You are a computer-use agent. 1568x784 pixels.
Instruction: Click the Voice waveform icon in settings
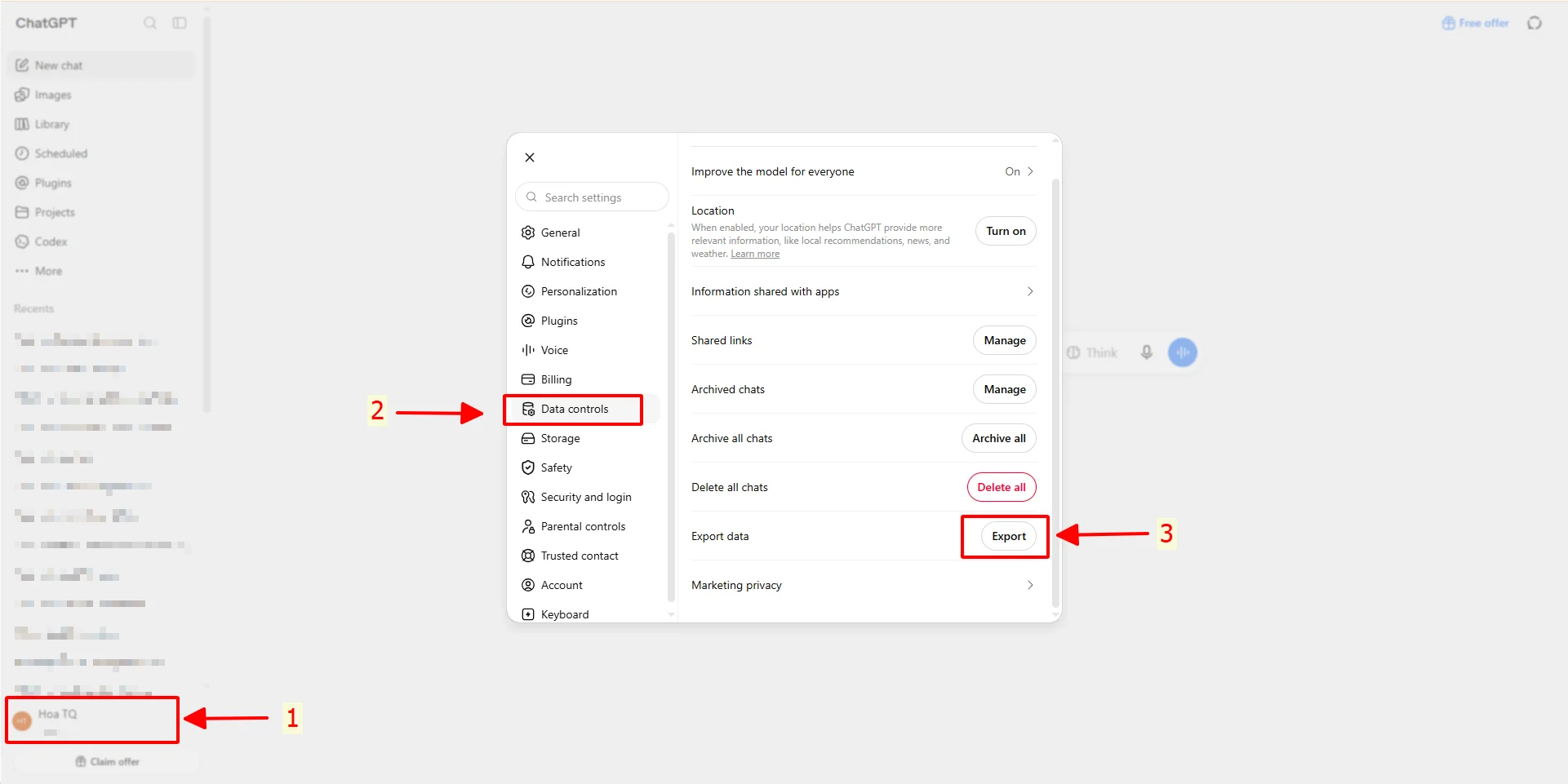tap(528, 350)
